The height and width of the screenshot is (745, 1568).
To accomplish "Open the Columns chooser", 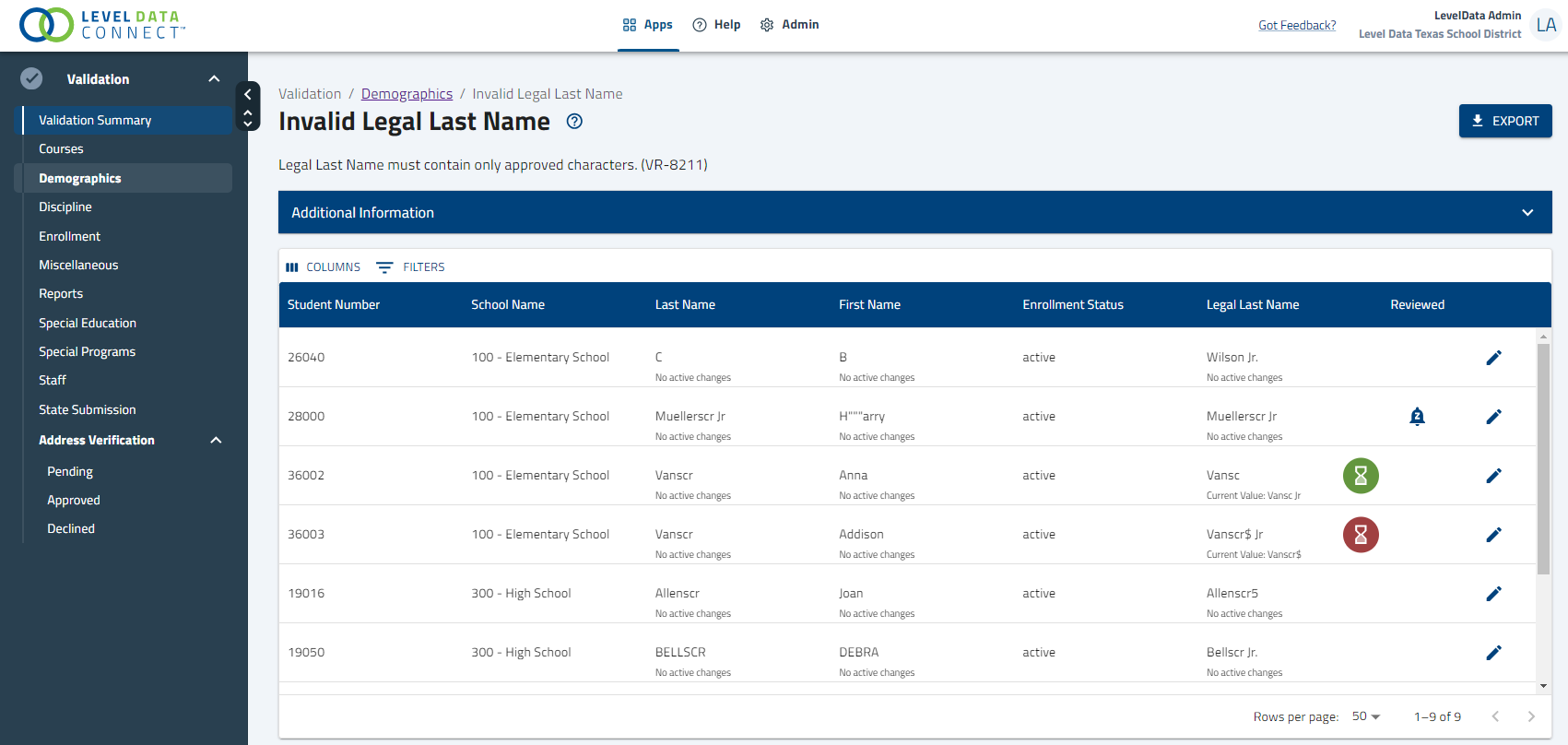I will [324, 267].
